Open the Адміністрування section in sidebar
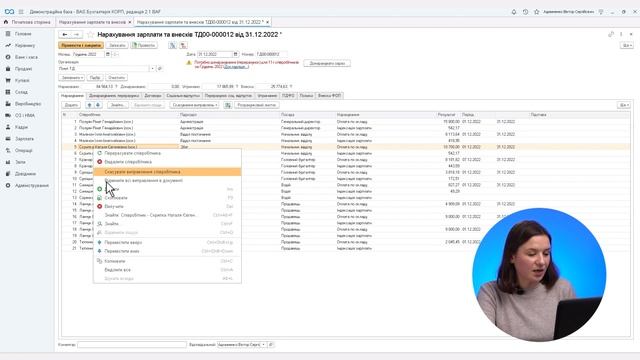Screen dimensions: 640x360 pyautogui.click(x=31, y=186)
